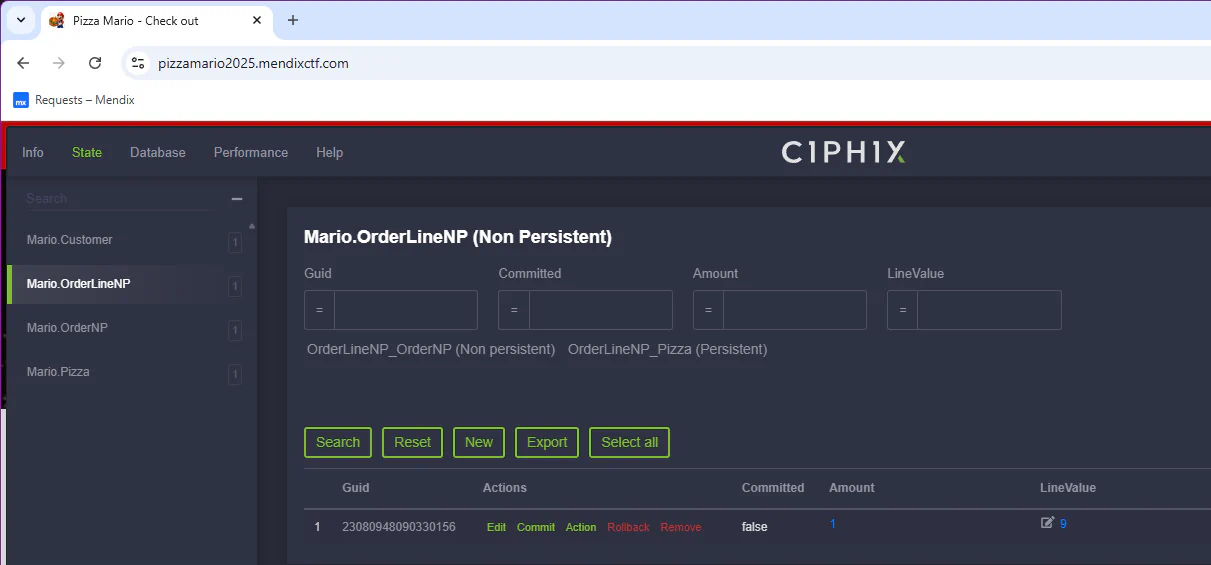Open the Database menu
1211x565 pixels.
point(158,152)
